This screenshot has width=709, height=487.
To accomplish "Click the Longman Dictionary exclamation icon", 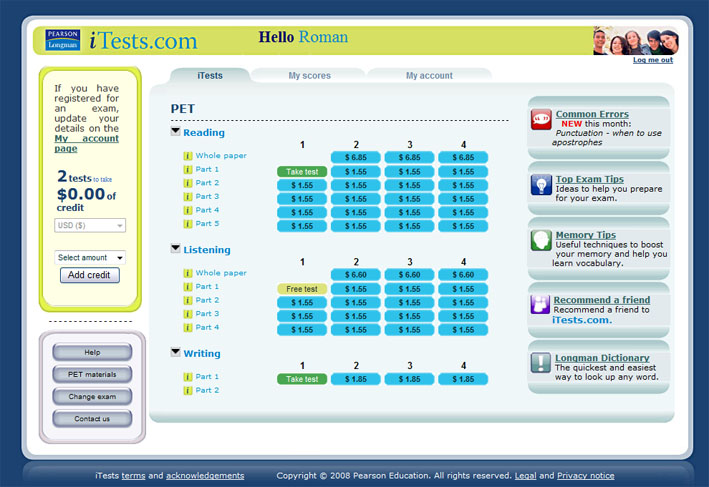I will coord(541,362).
